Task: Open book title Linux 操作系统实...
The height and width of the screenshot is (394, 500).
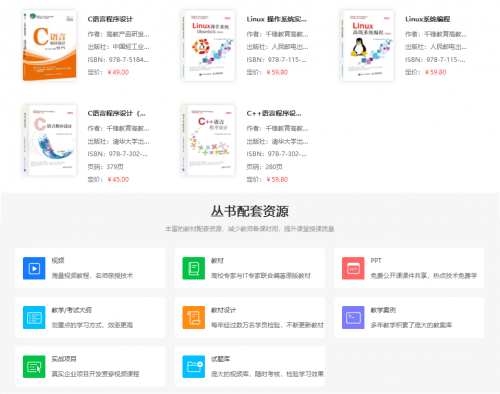Action: 276,19
